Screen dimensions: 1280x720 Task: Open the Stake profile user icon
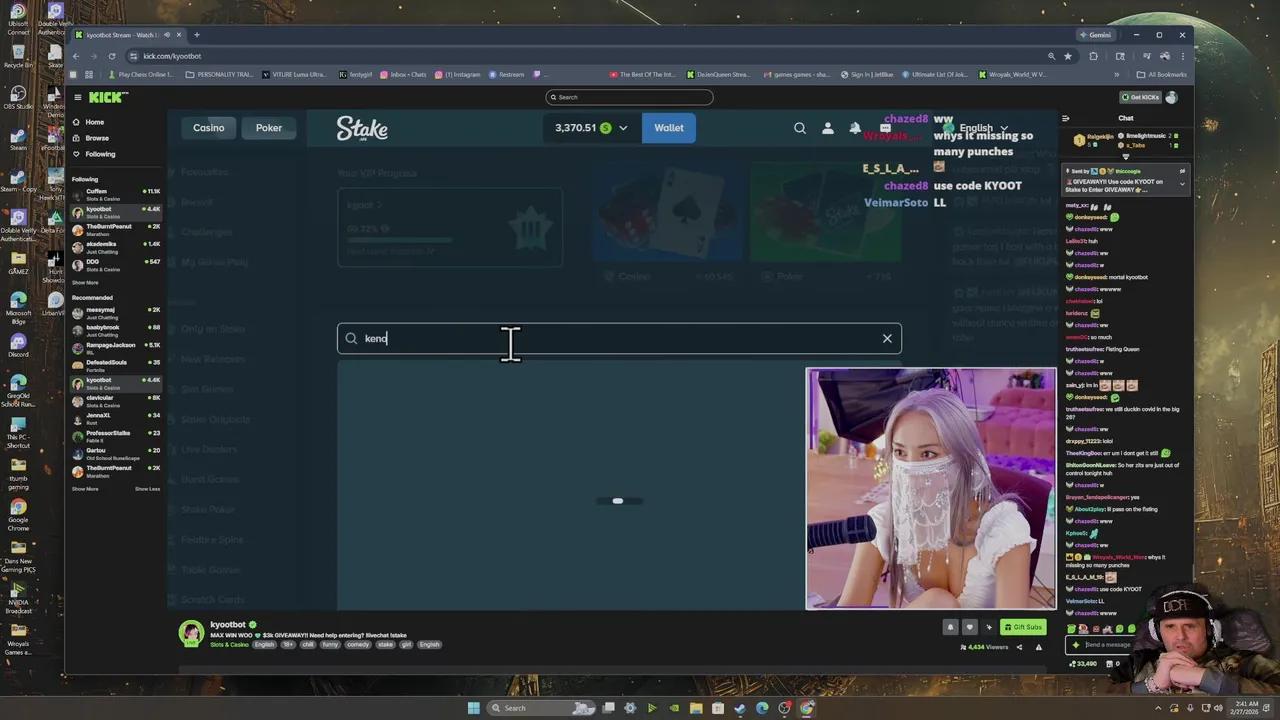point(827,128)
